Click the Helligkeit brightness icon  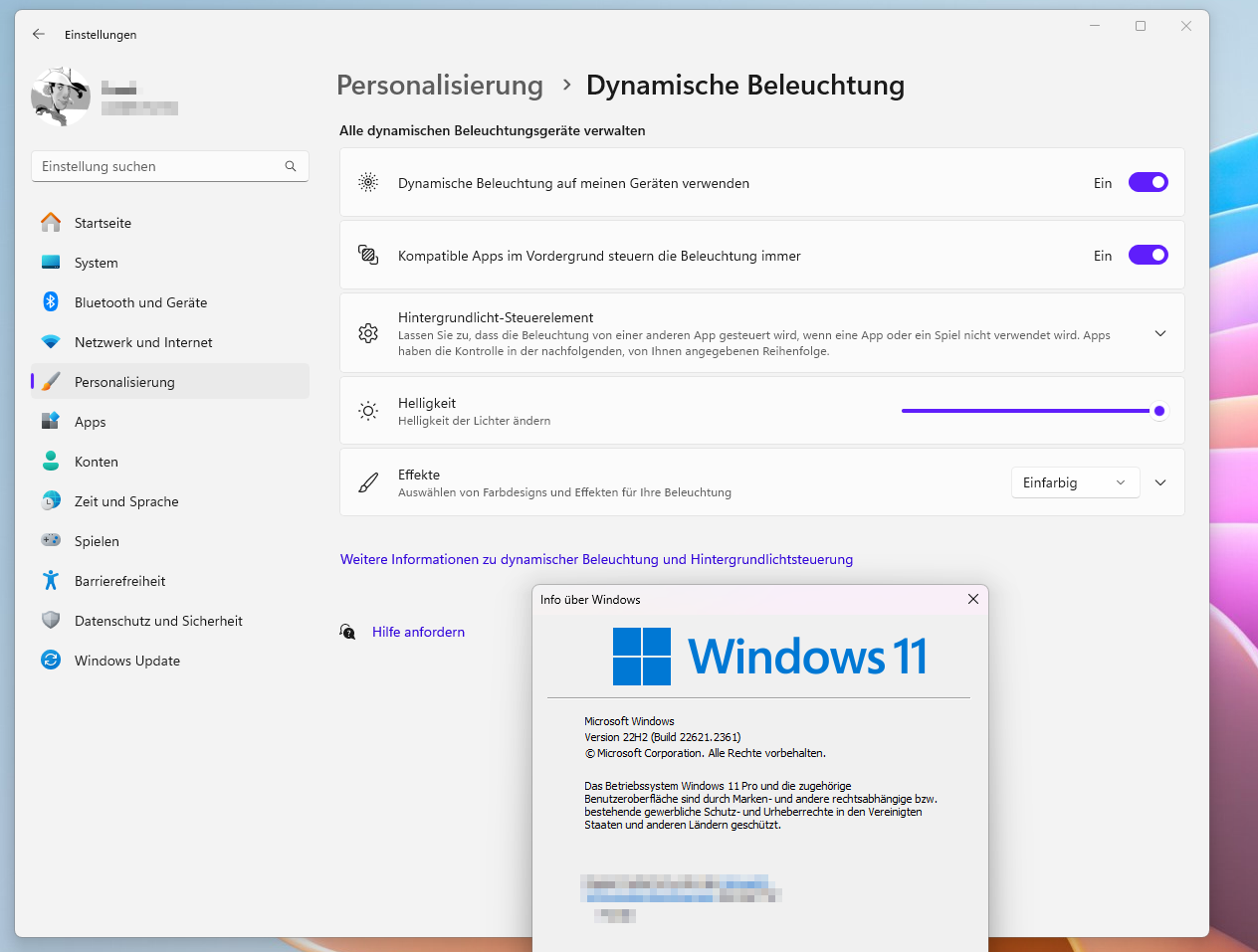[368, 411]
